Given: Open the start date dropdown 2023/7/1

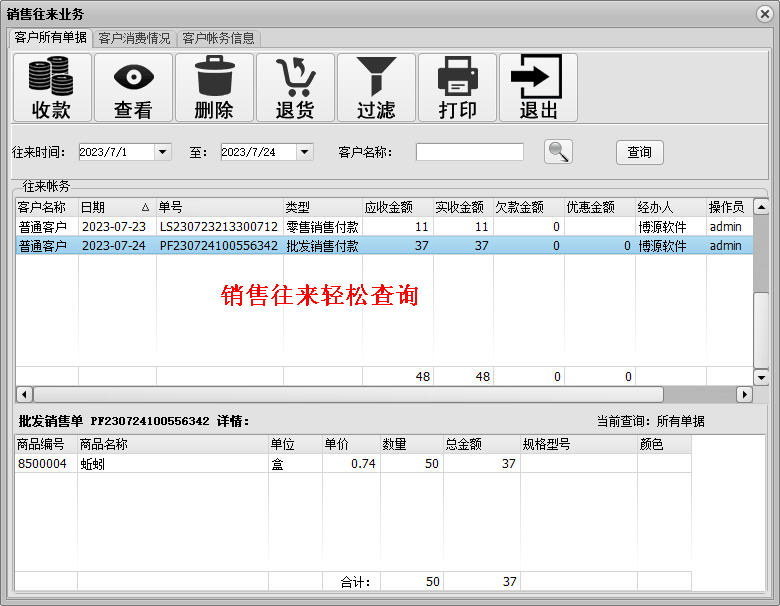Looking at the screenshot, I should click(163, 152).
